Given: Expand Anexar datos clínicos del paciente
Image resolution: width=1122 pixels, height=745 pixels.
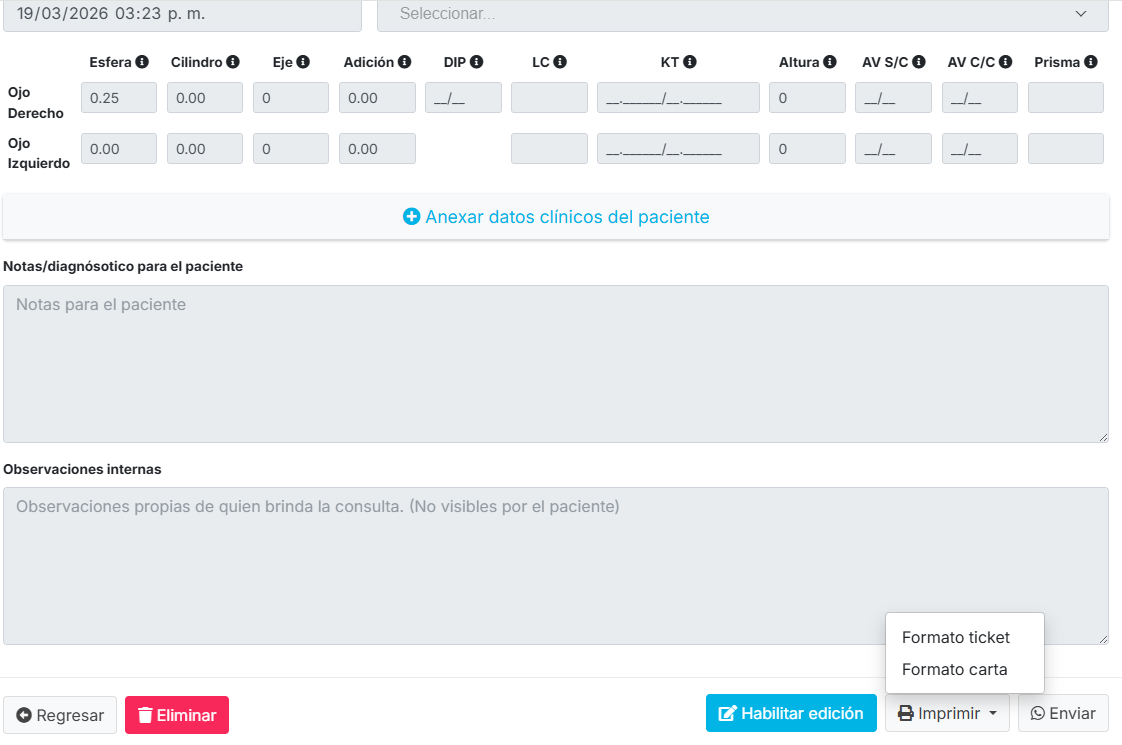Looking at the screenshot, I should 556,217.
